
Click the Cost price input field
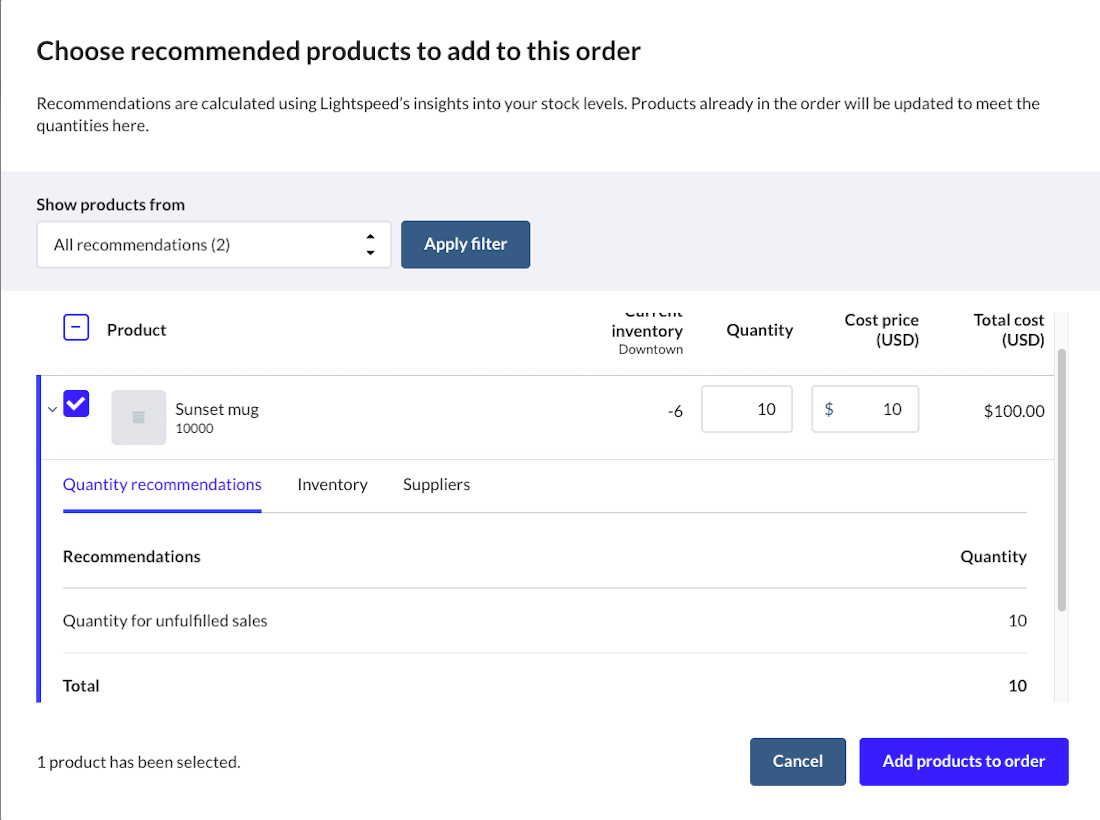point(866,409)
